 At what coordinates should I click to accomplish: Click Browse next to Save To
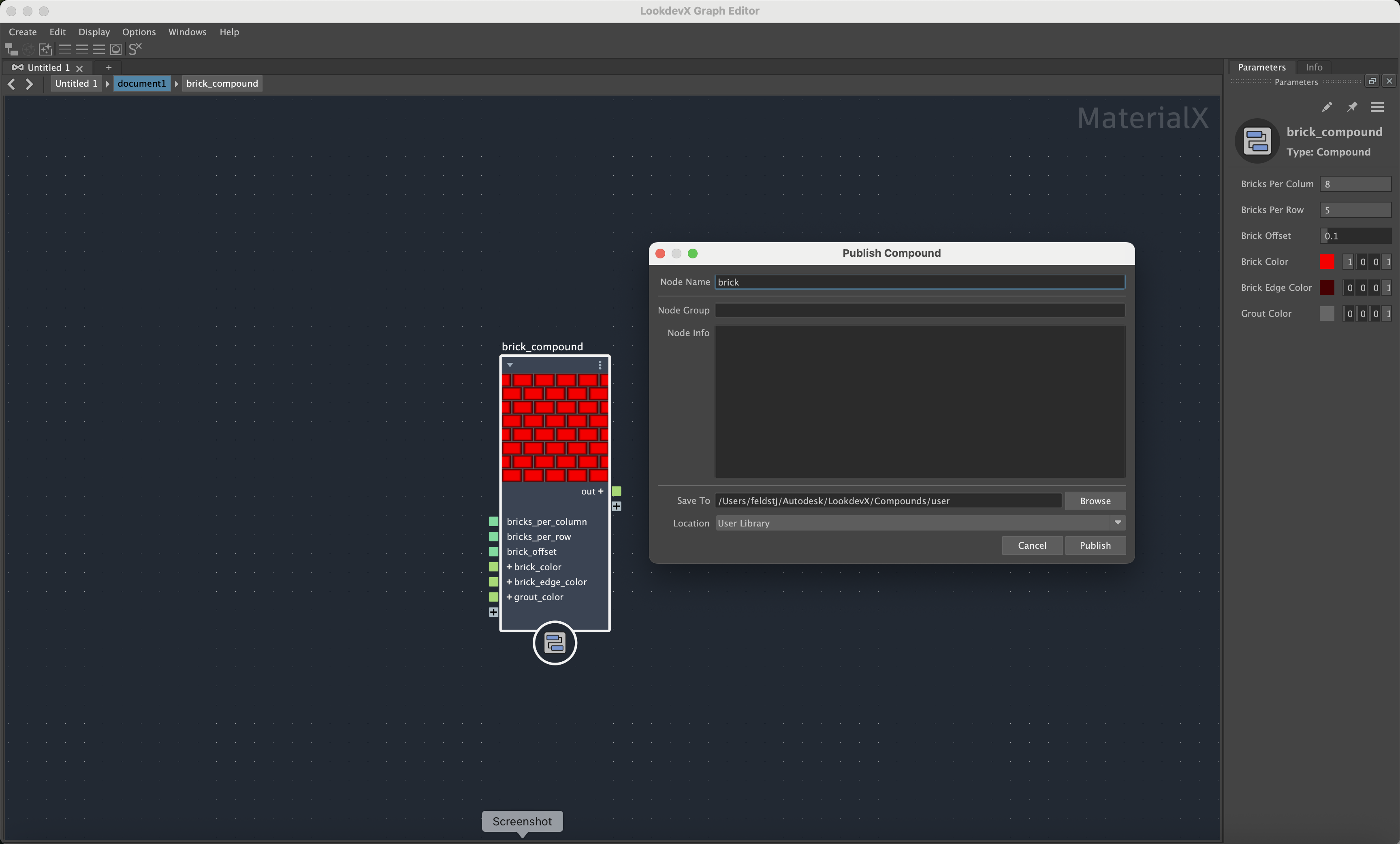click(x=1095, y=501)
